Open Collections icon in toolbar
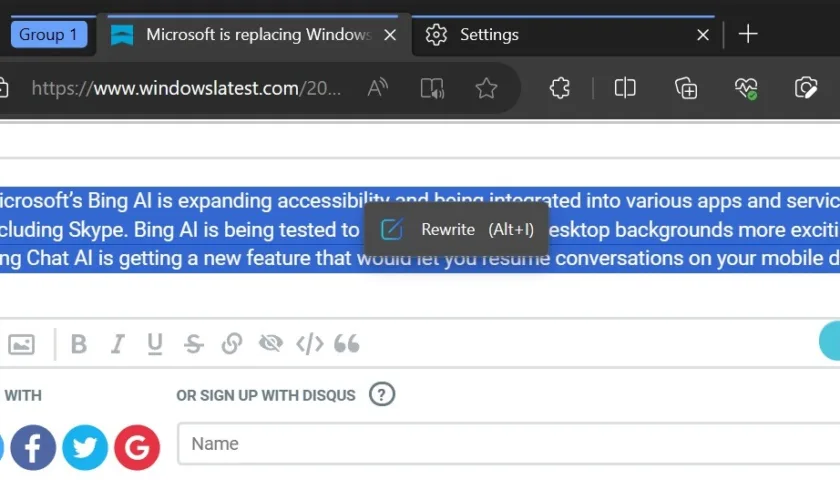The height and width of the screenshot is (500, 840). (x=686, y=88)
